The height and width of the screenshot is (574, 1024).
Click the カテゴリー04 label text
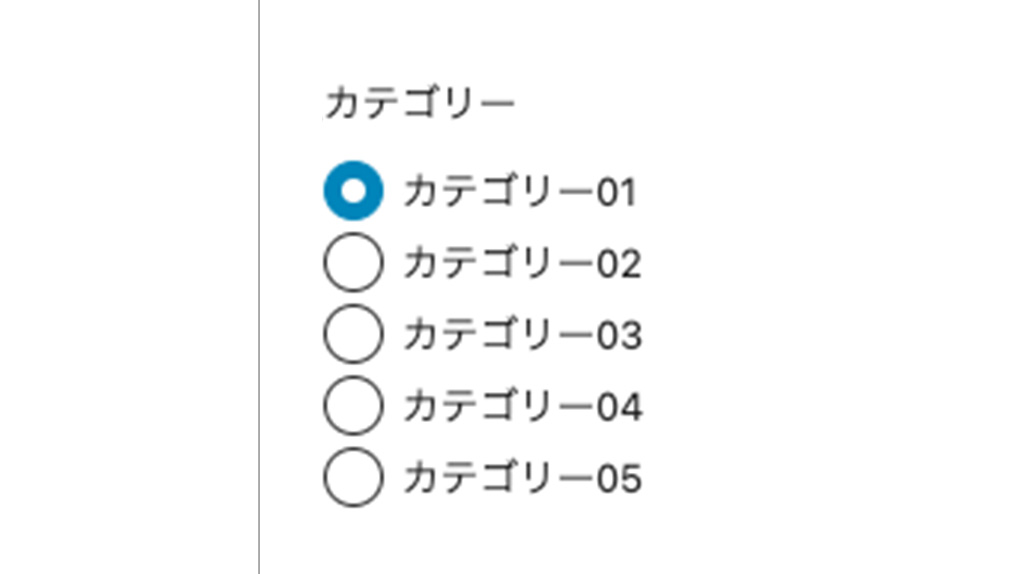523,407
